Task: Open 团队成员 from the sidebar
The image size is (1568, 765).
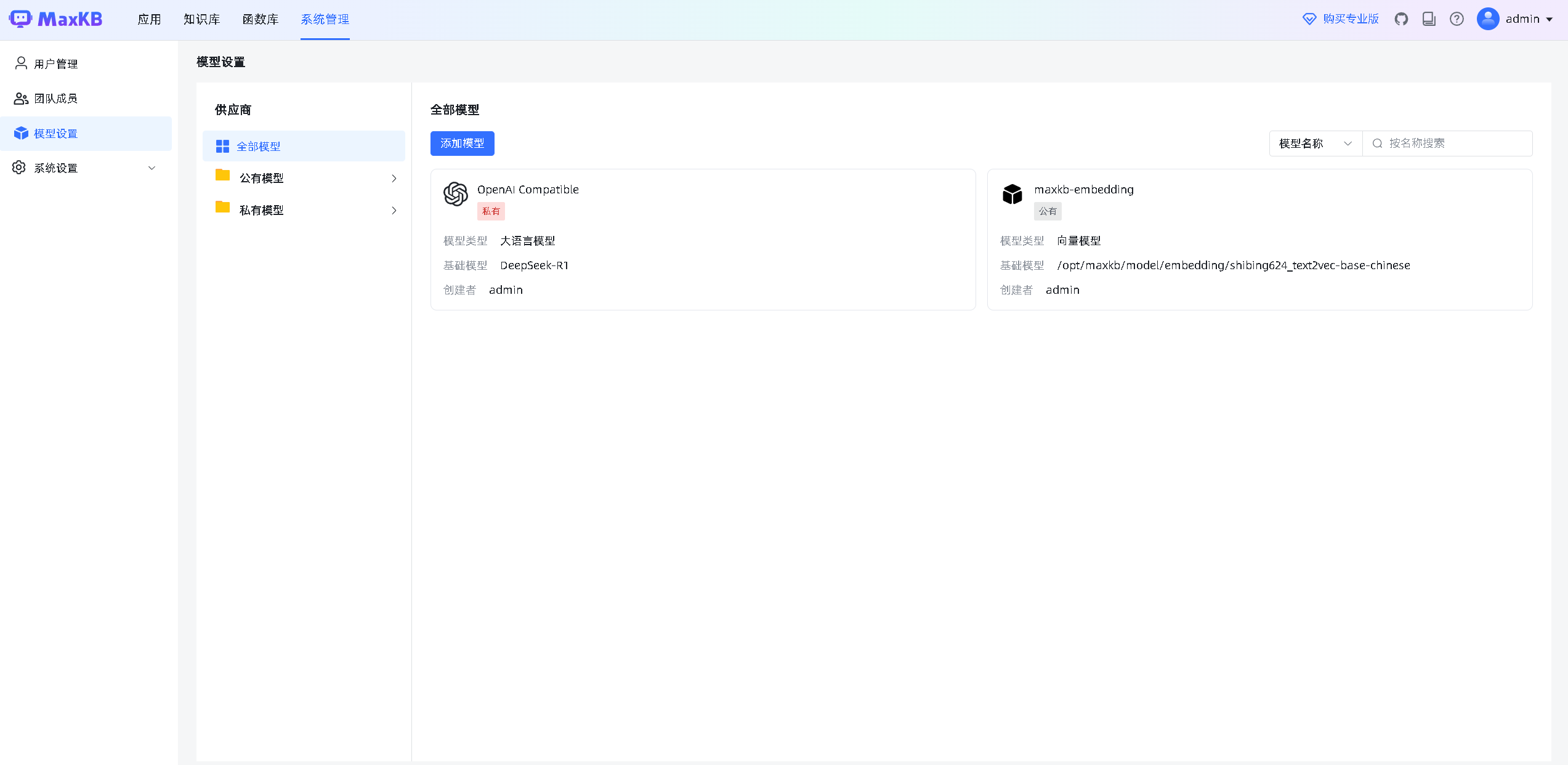Action: 55,98
